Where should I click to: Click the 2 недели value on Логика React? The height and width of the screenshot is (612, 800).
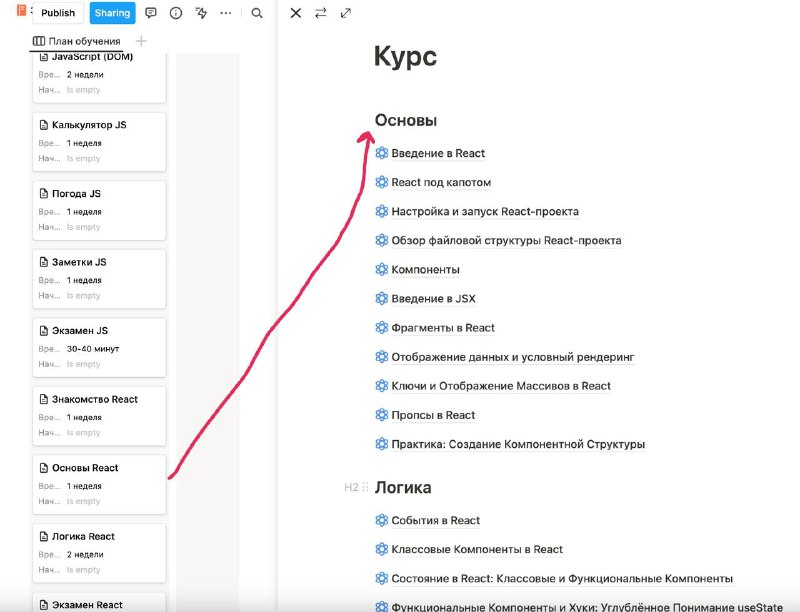coord(85,554)
